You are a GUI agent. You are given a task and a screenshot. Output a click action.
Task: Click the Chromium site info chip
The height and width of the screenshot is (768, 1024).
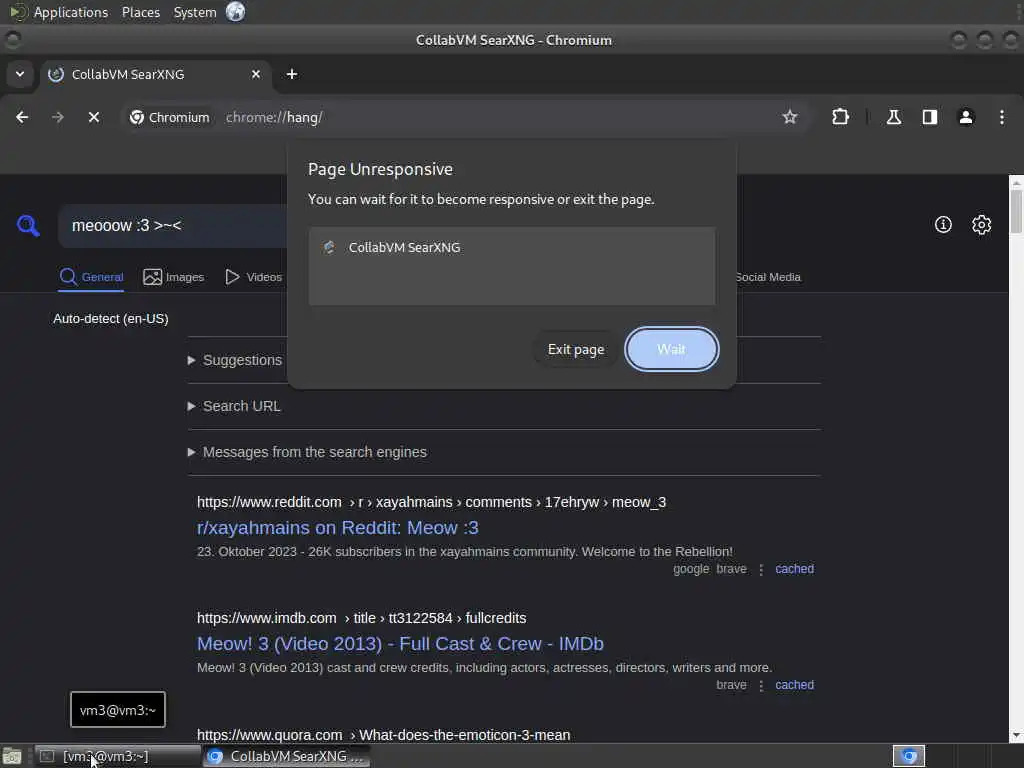pos(170,118)
